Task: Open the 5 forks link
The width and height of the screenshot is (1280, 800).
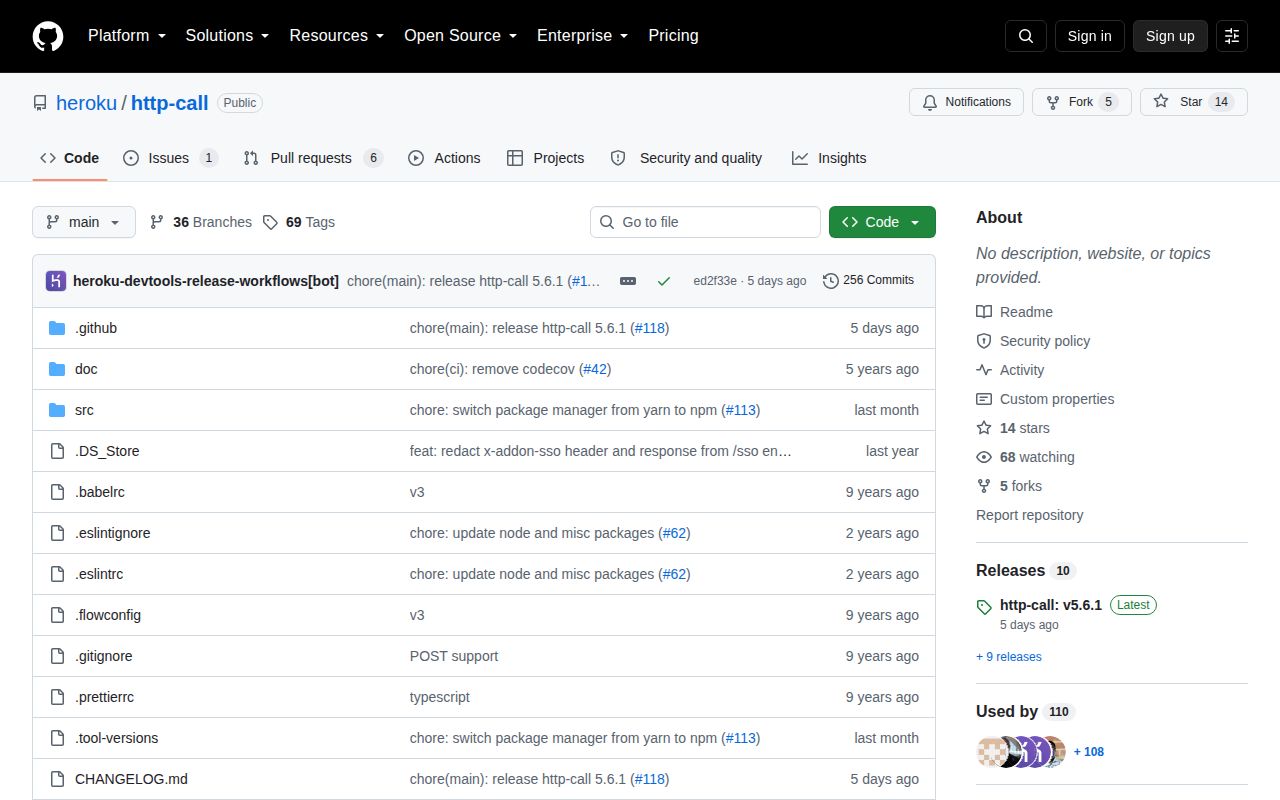Action: [1021, 486]
